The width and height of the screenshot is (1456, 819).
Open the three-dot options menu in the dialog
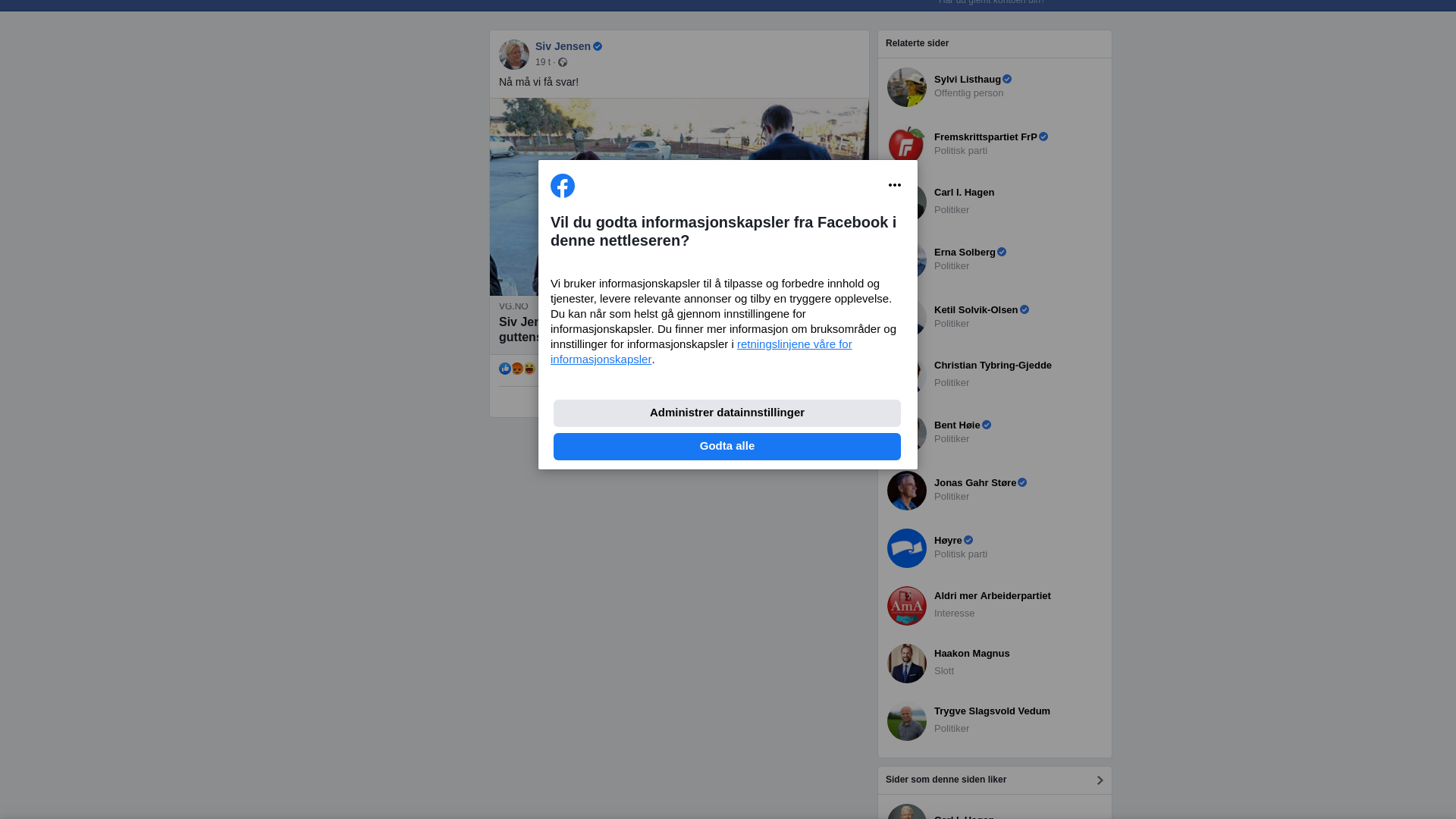895,185
